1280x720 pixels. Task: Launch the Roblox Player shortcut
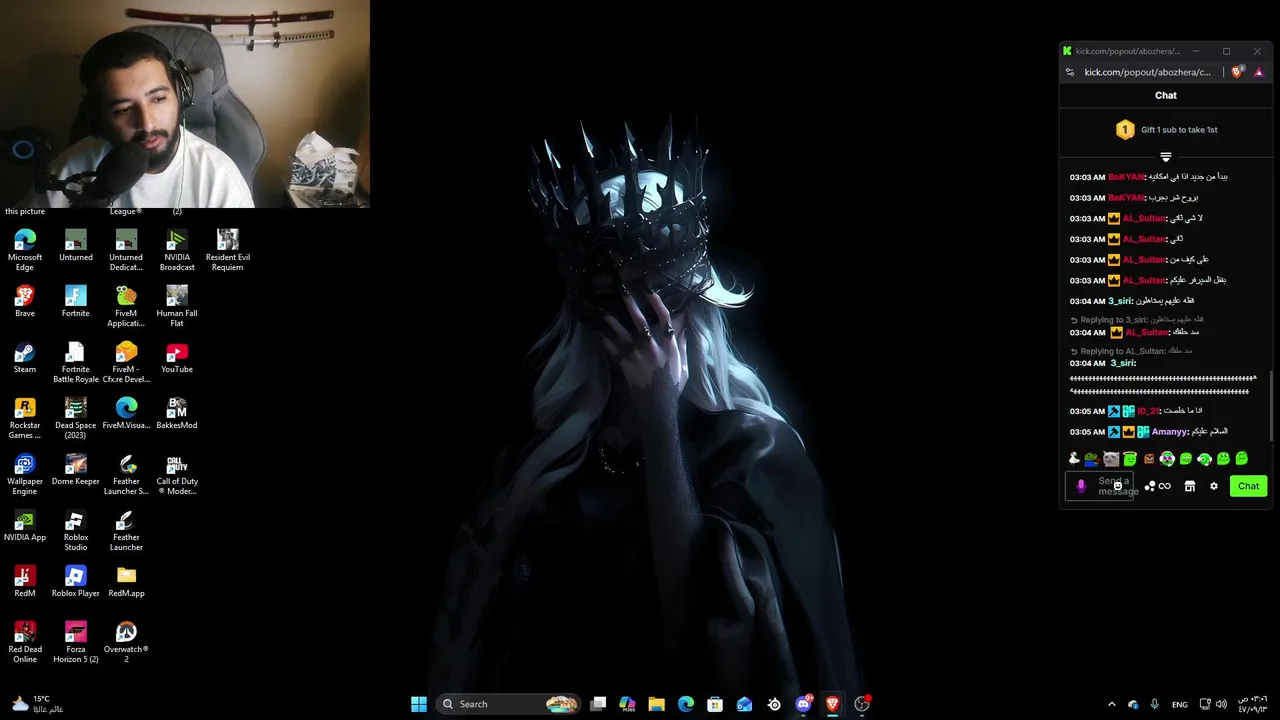76,582
